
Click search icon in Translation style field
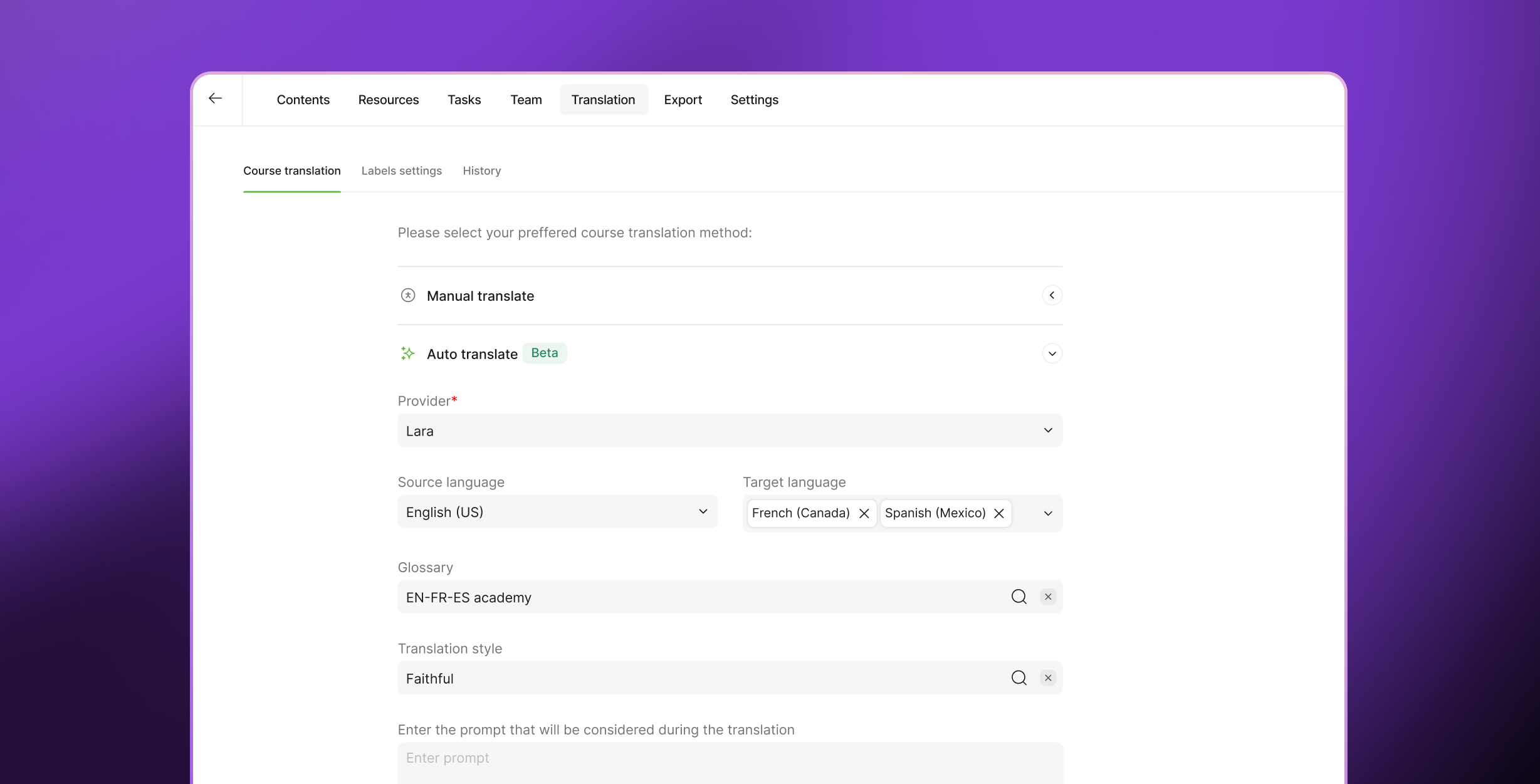click(x=1019, y=677)
